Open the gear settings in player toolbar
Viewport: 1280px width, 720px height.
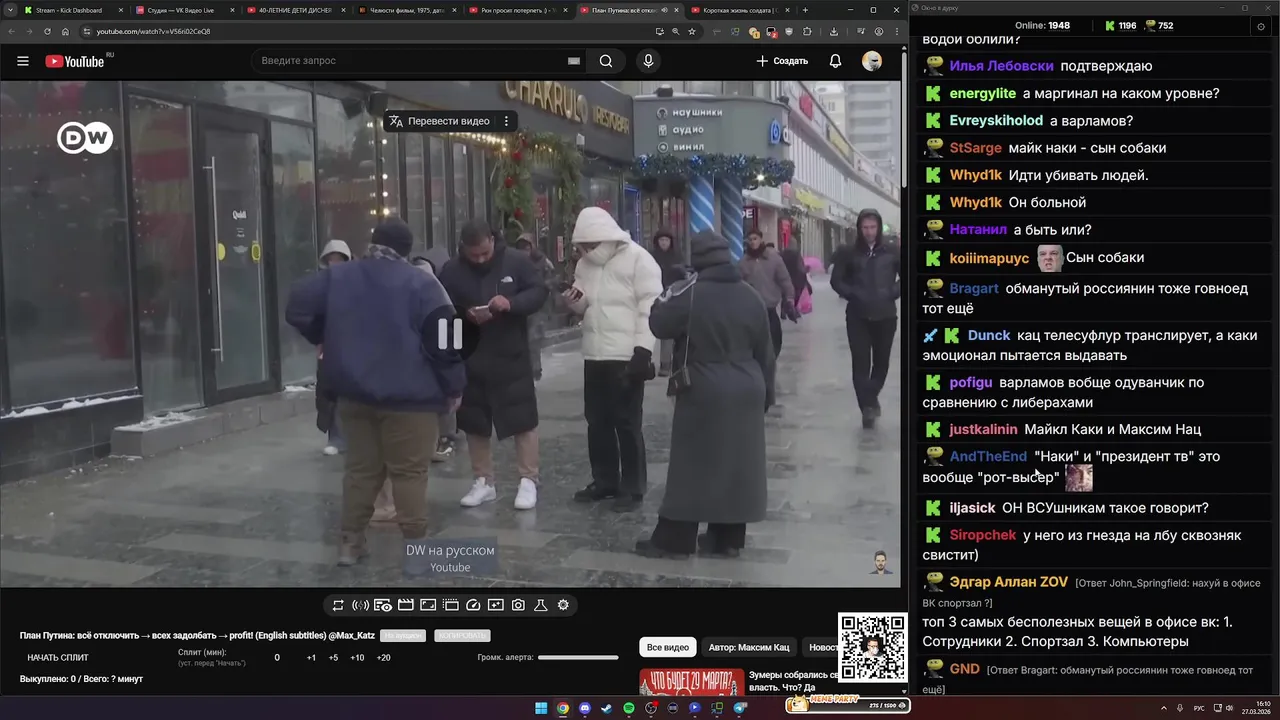tap(563, 605)
